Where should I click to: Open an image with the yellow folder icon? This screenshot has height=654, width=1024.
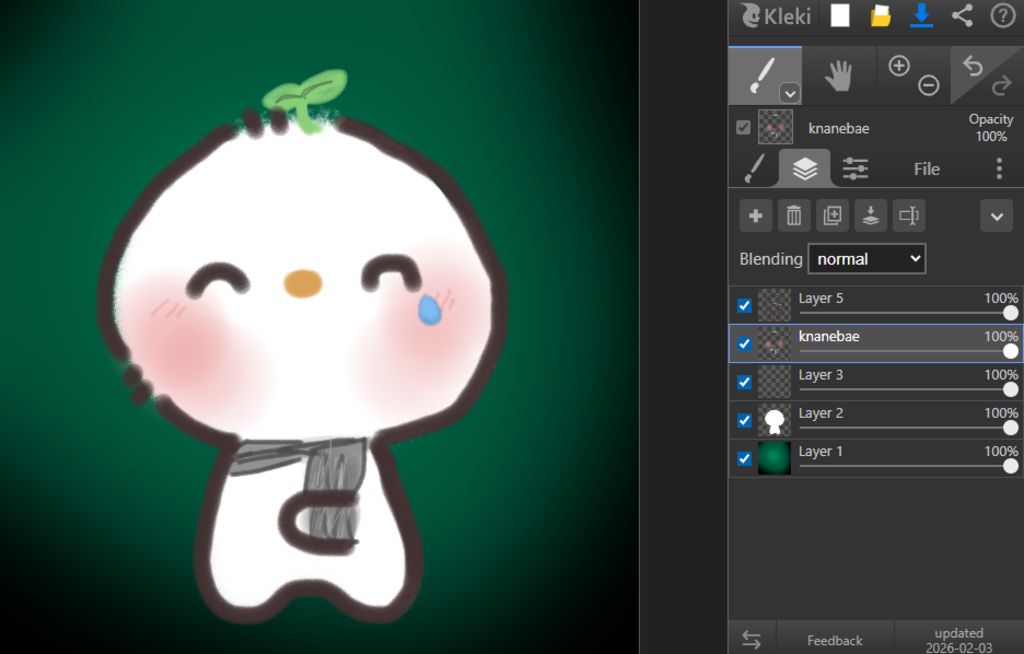click(x=880, y=16)
